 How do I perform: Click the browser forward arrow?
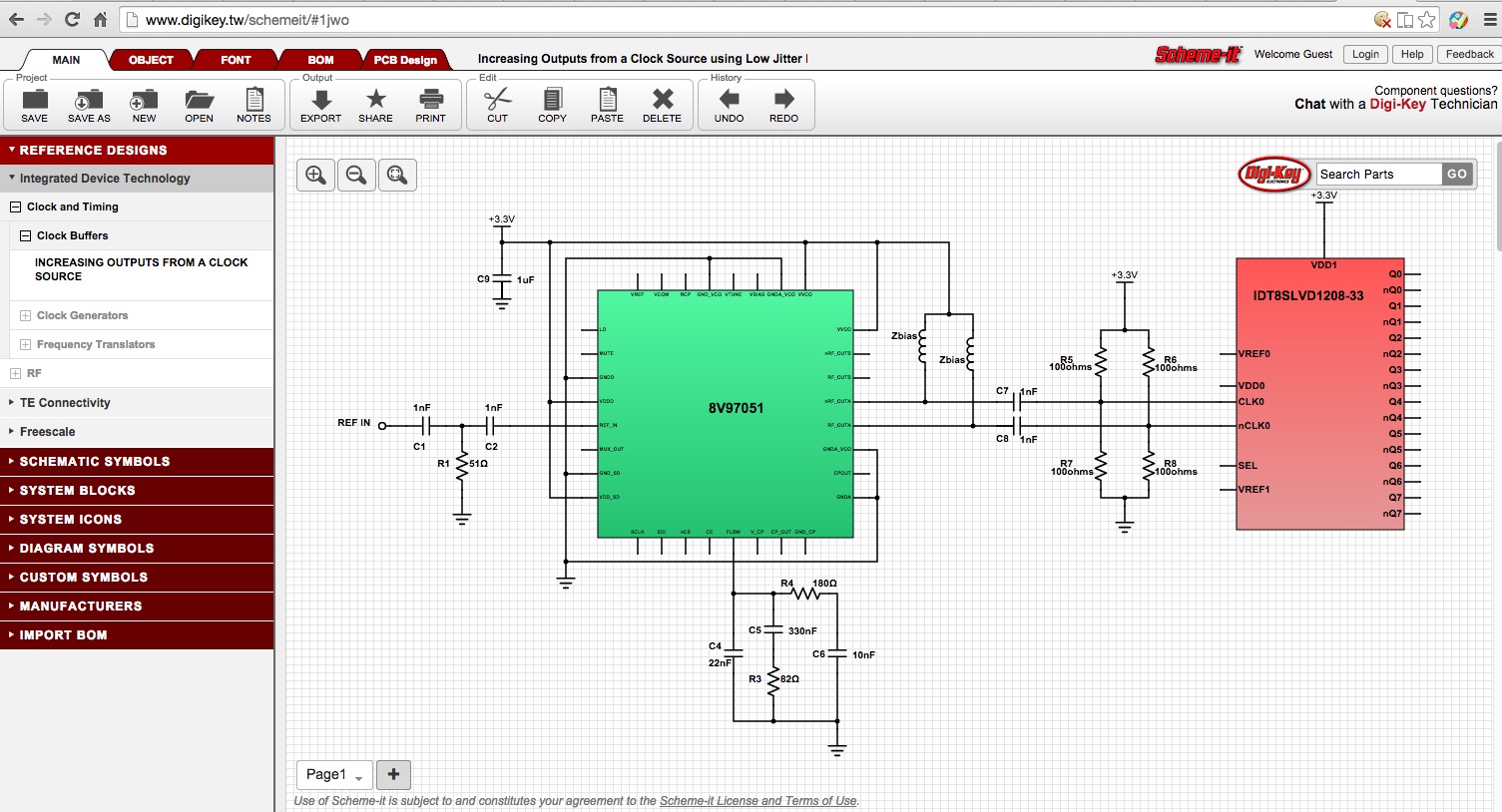pos(44,20)
